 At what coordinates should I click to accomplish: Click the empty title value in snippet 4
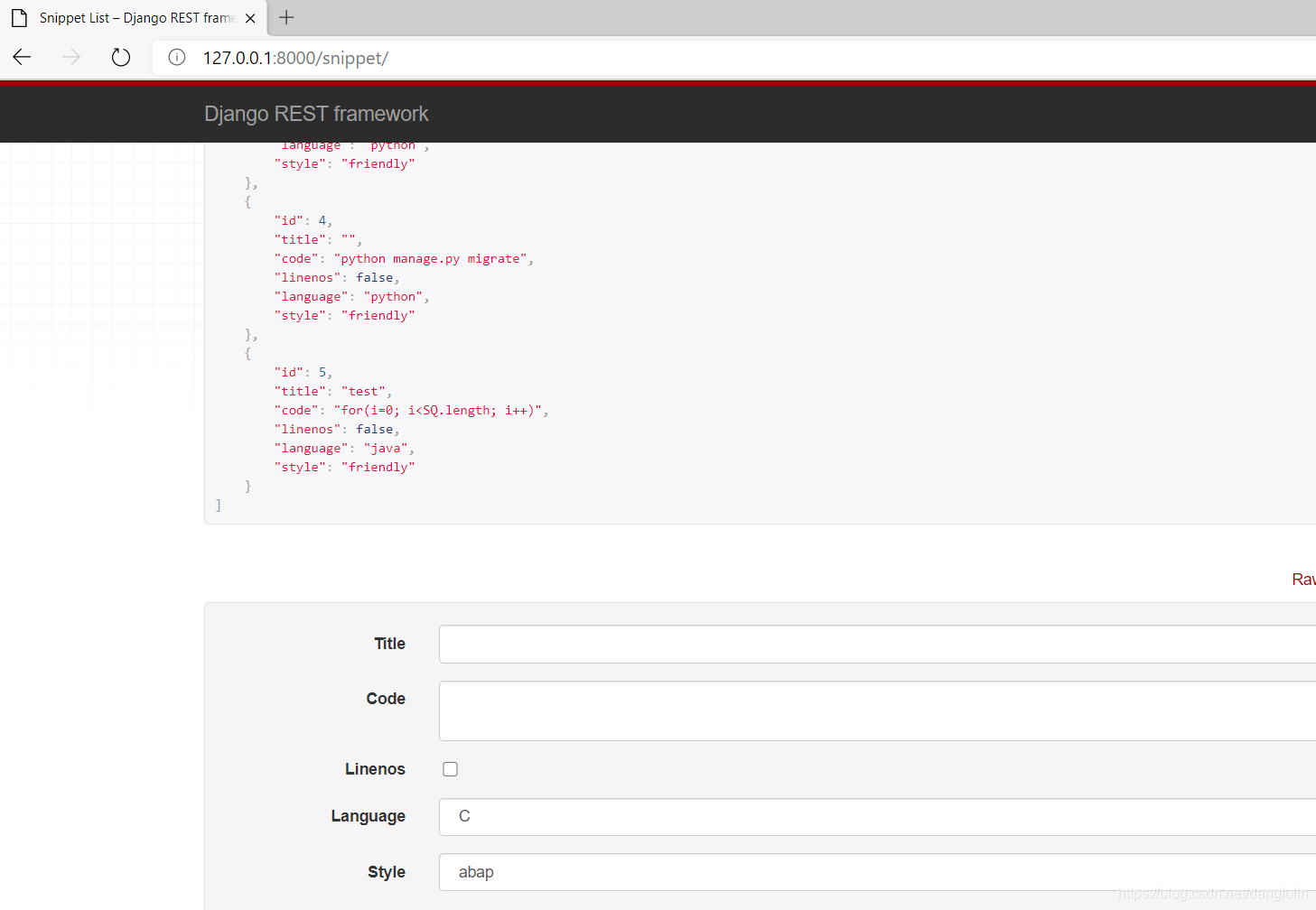(349, 240)
